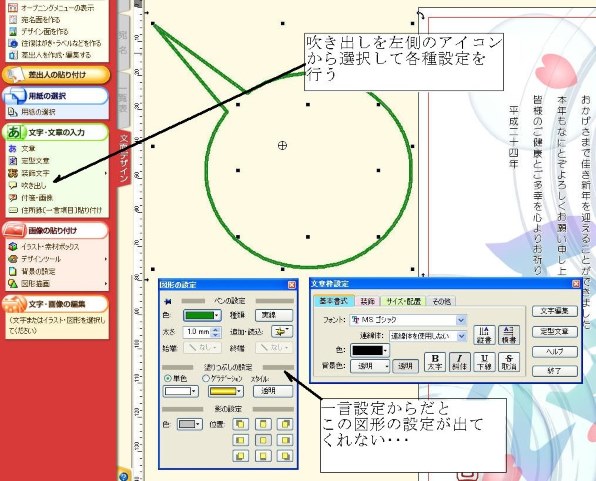Set shadow position to upper-left
Image resolution: width=596 pixels, height=481 pixels.
point(240,424)
